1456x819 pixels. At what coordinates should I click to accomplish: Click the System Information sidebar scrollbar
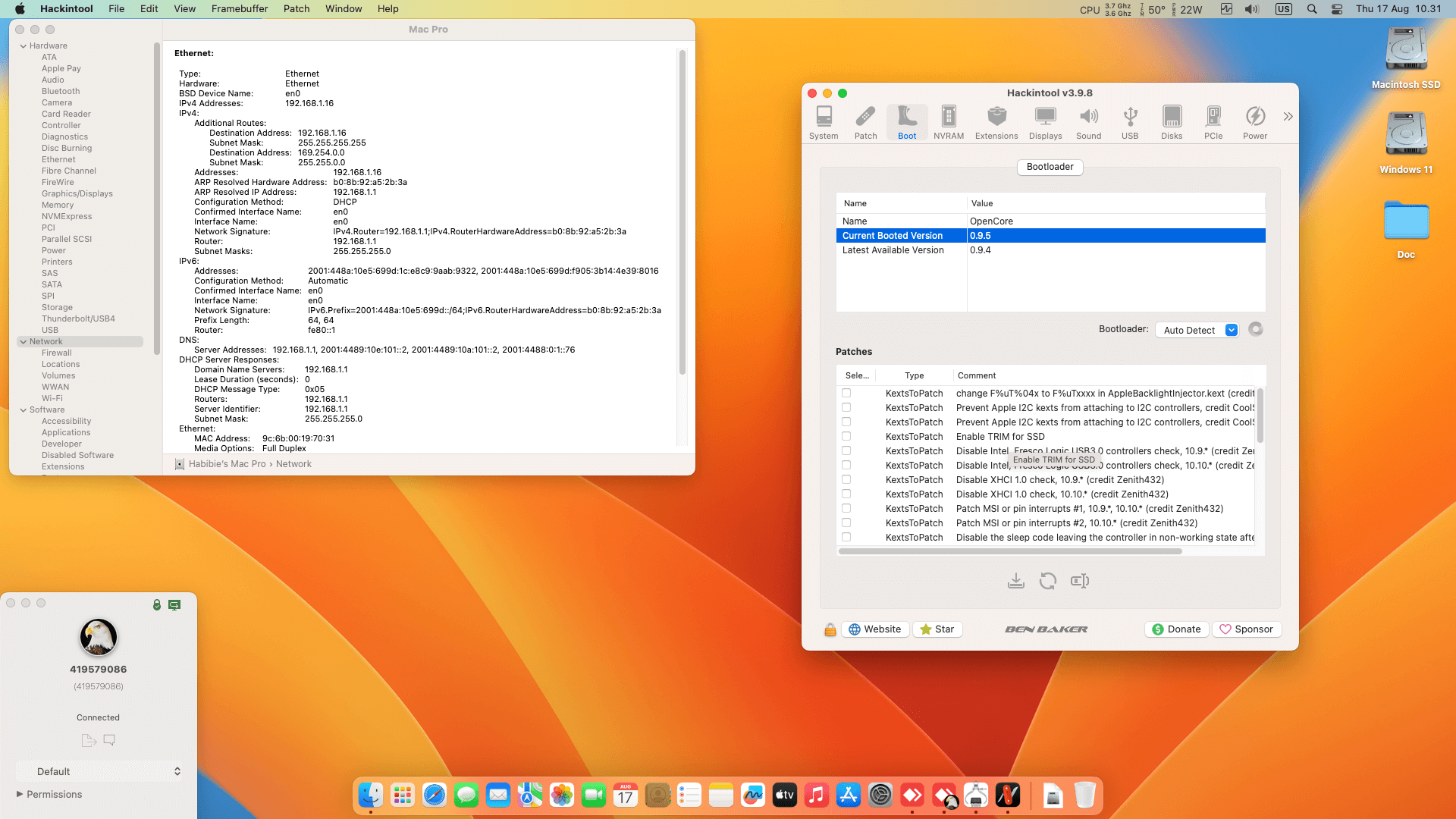click(x=157, y=199)
